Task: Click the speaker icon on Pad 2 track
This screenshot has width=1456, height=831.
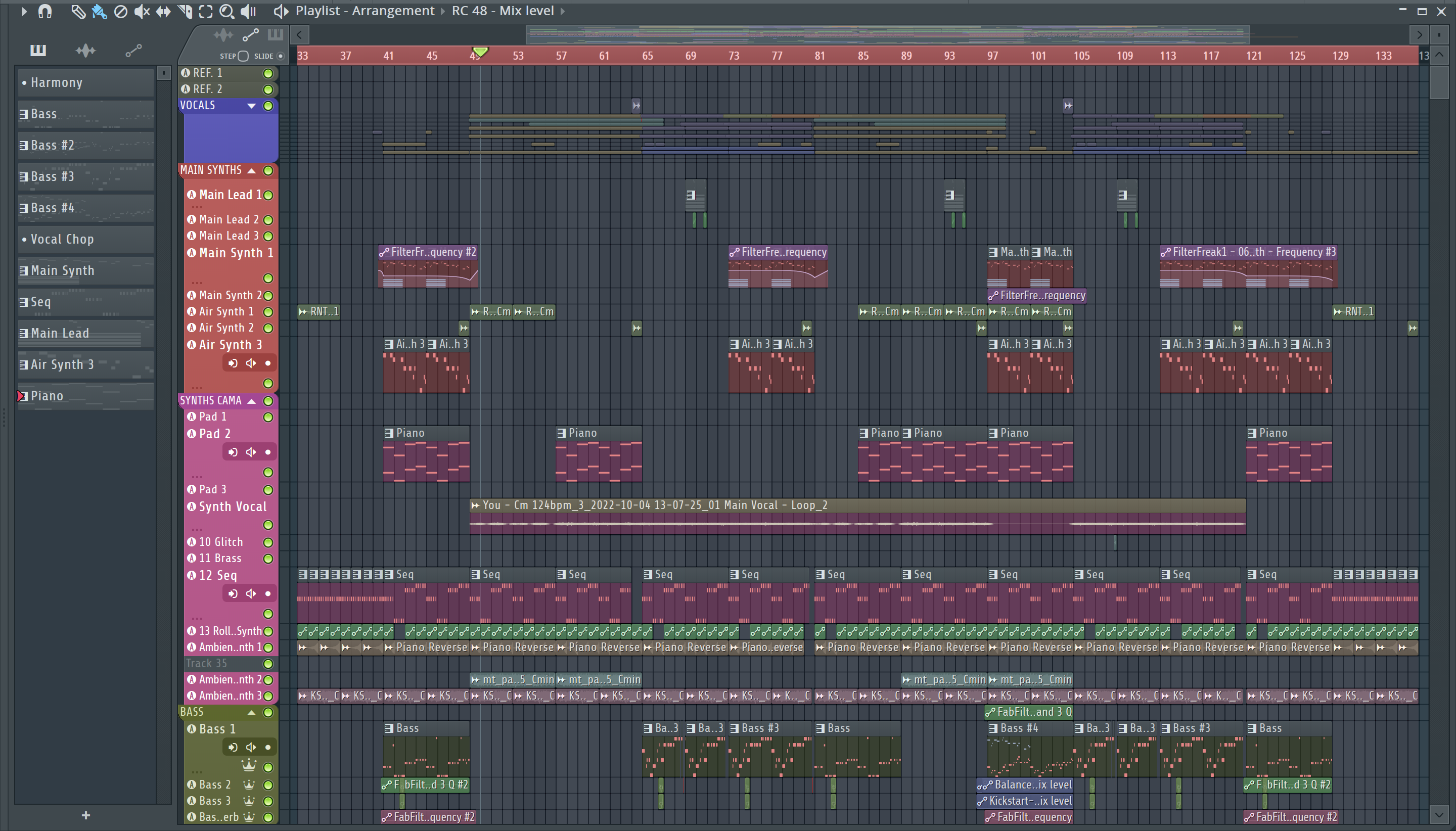Action: tap(251, 452)
